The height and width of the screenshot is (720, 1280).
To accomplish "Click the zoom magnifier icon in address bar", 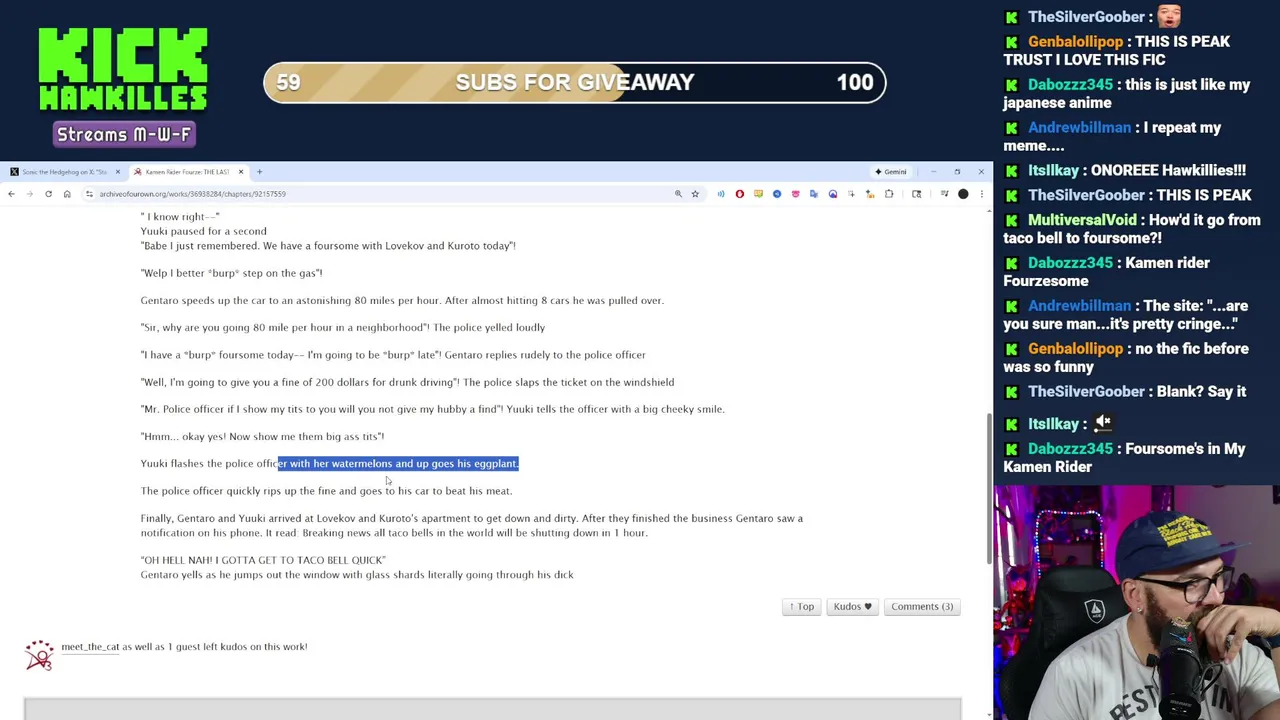I will coord(678,194).
